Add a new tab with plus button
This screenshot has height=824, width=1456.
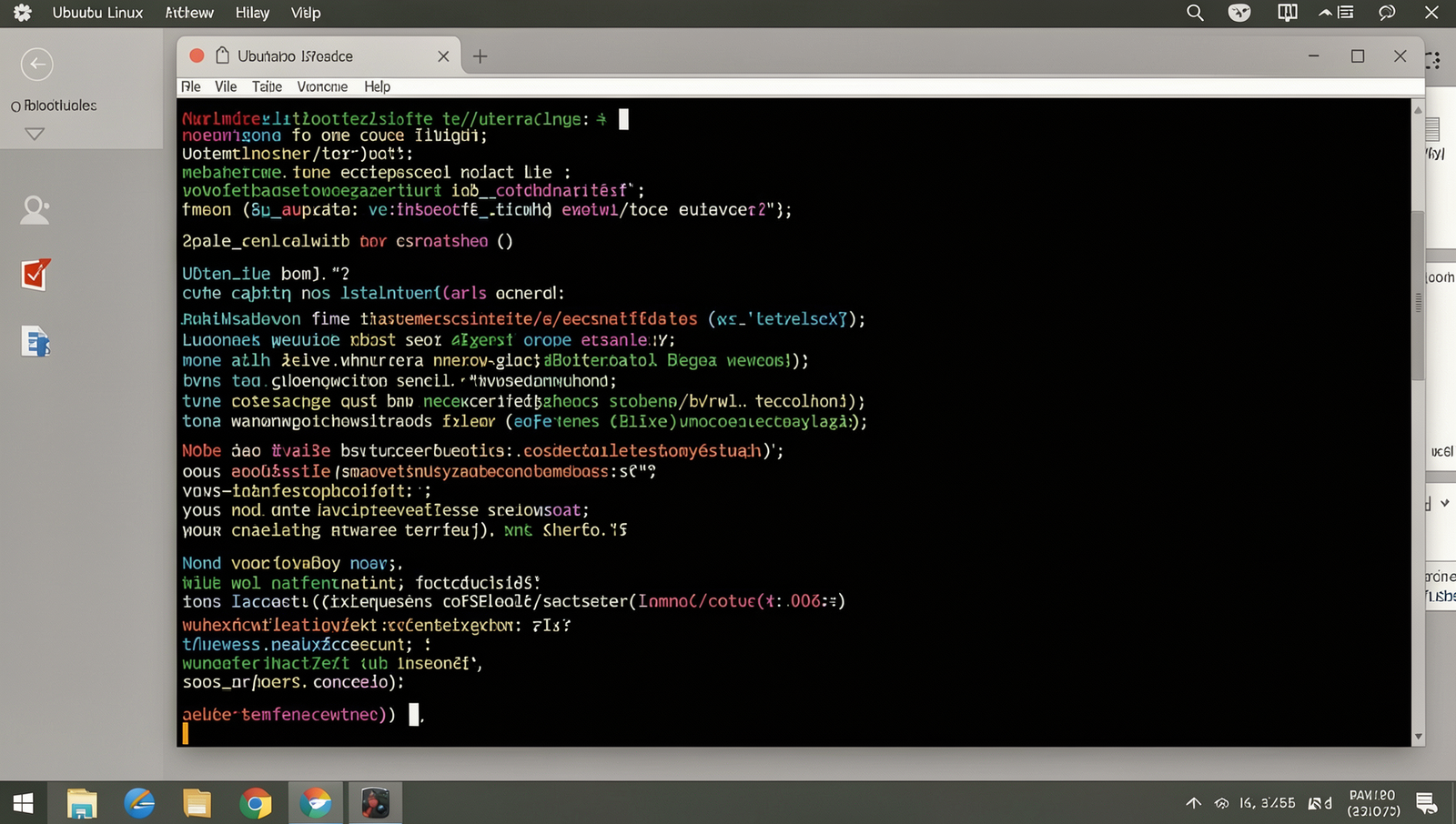tap(480, 56)
